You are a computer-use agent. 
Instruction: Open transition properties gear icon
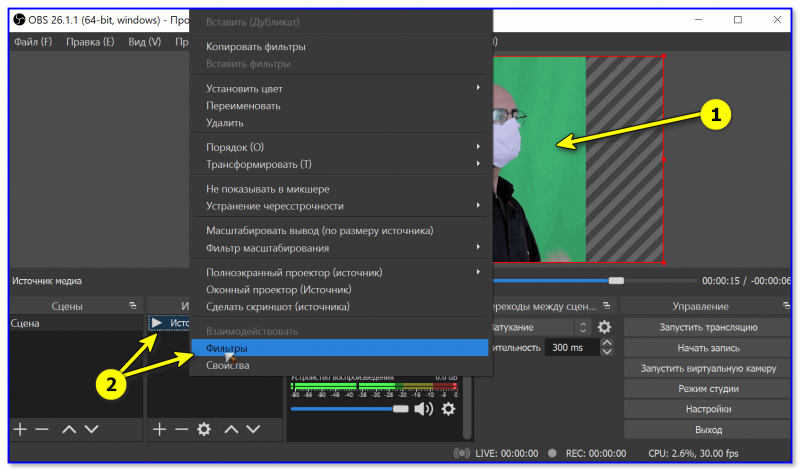pyautogui.click(x=604, y=327)
